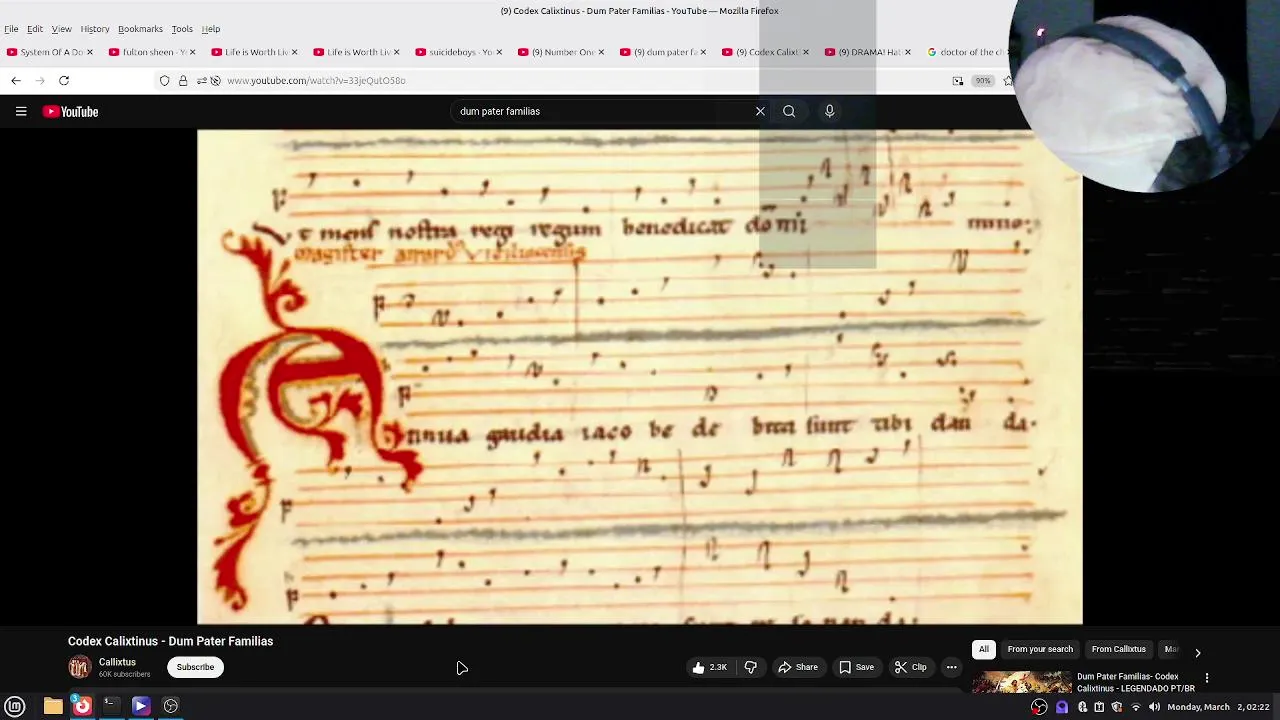
Task: Open the History menu
Action: coord(95,29)
